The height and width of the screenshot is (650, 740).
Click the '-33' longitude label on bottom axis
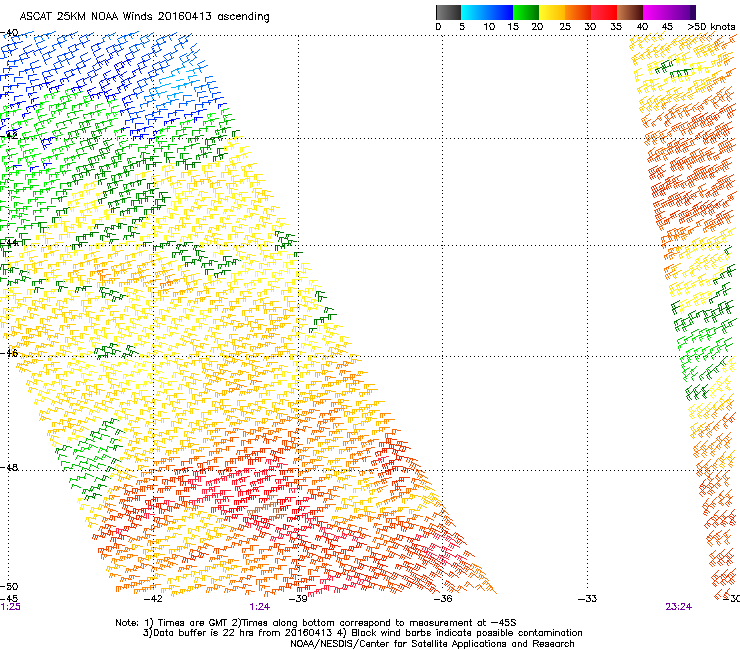pos(587,599)
